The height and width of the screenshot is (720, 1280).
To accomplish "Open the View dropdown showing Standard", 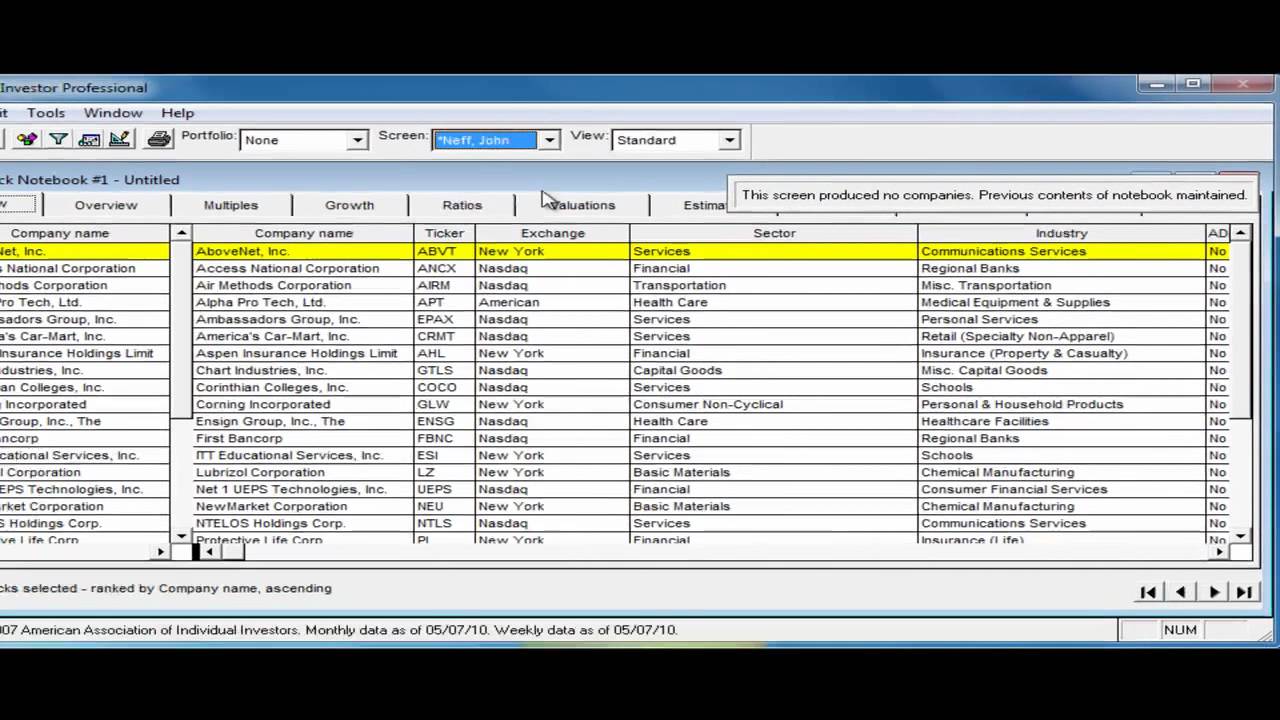I will coord(729,140).
